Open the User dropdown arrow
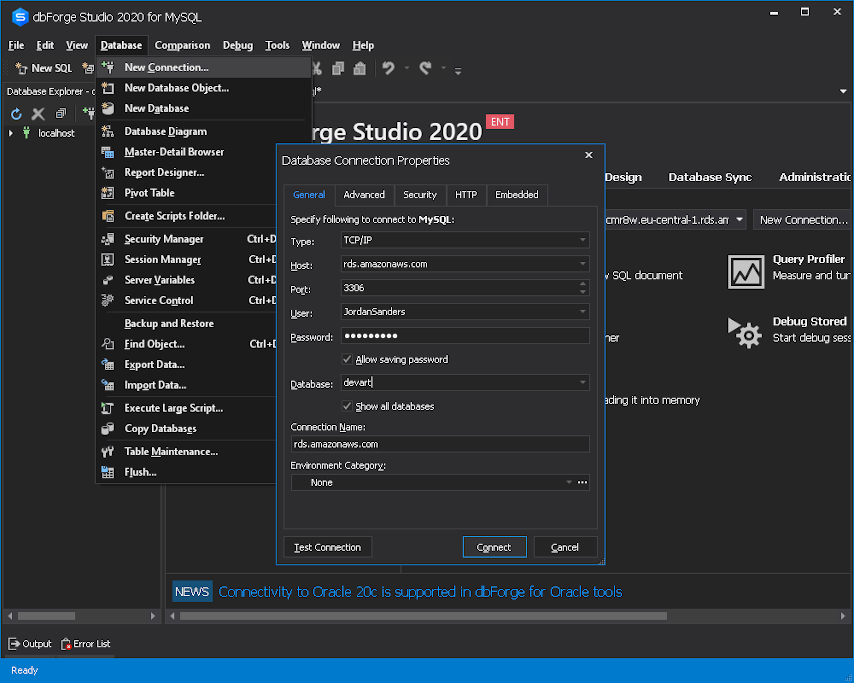 [x=582, y=312]
